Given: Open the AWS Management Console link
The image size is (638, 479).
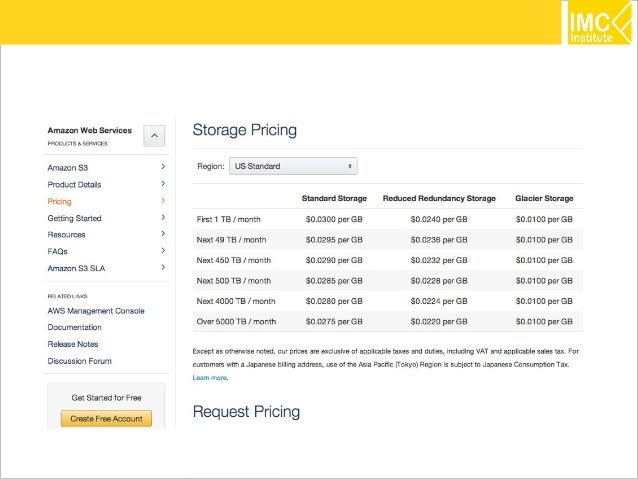Looking at the screenshot, I should click(x=96, y=311).
